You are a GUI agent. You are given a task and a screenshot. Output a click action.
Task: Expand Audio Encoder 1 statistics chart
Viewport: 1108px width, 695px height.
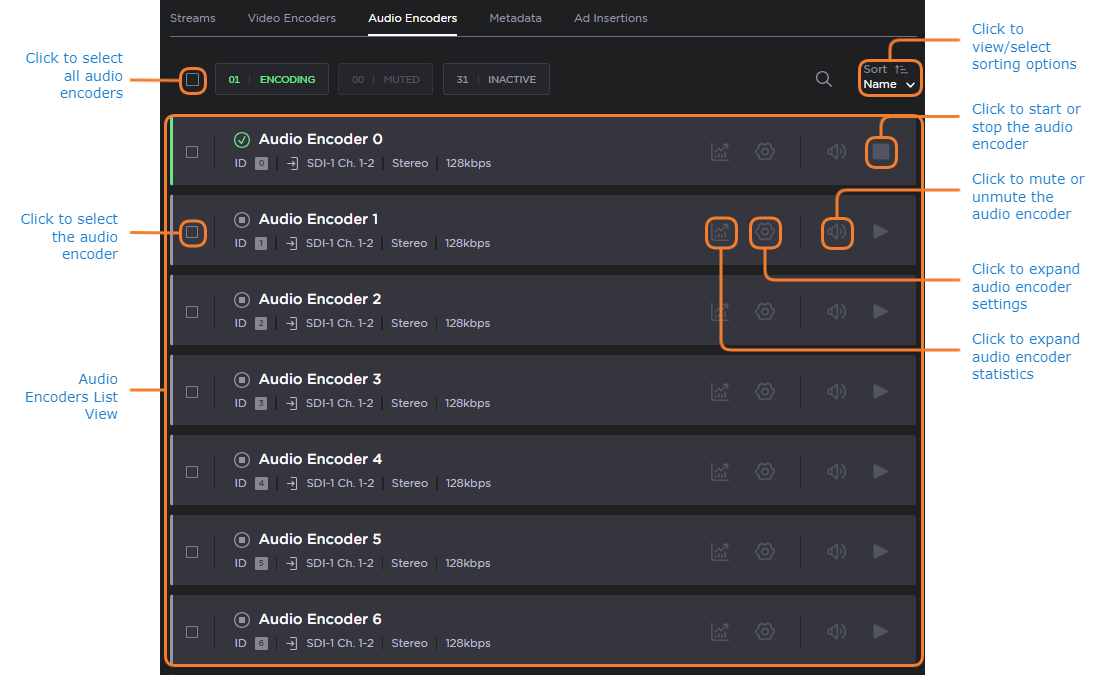(x=720, y=232)
